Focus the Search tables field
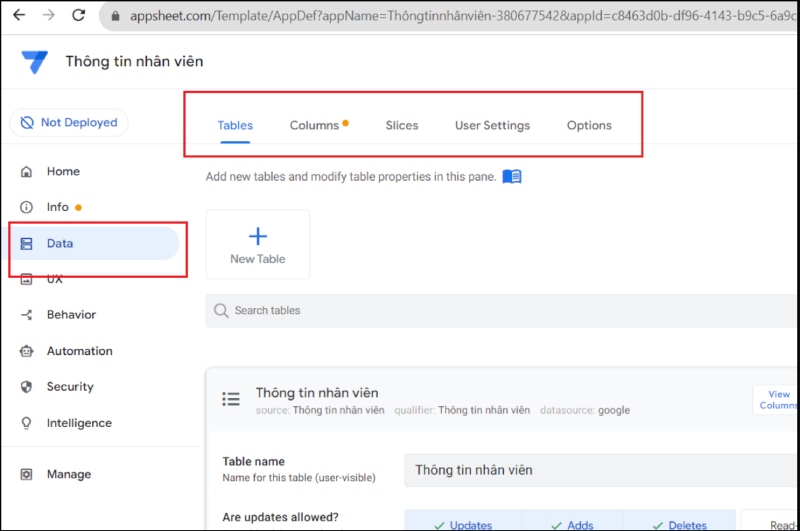Viewport: 800px width, 531px height. tap(503, 311)
